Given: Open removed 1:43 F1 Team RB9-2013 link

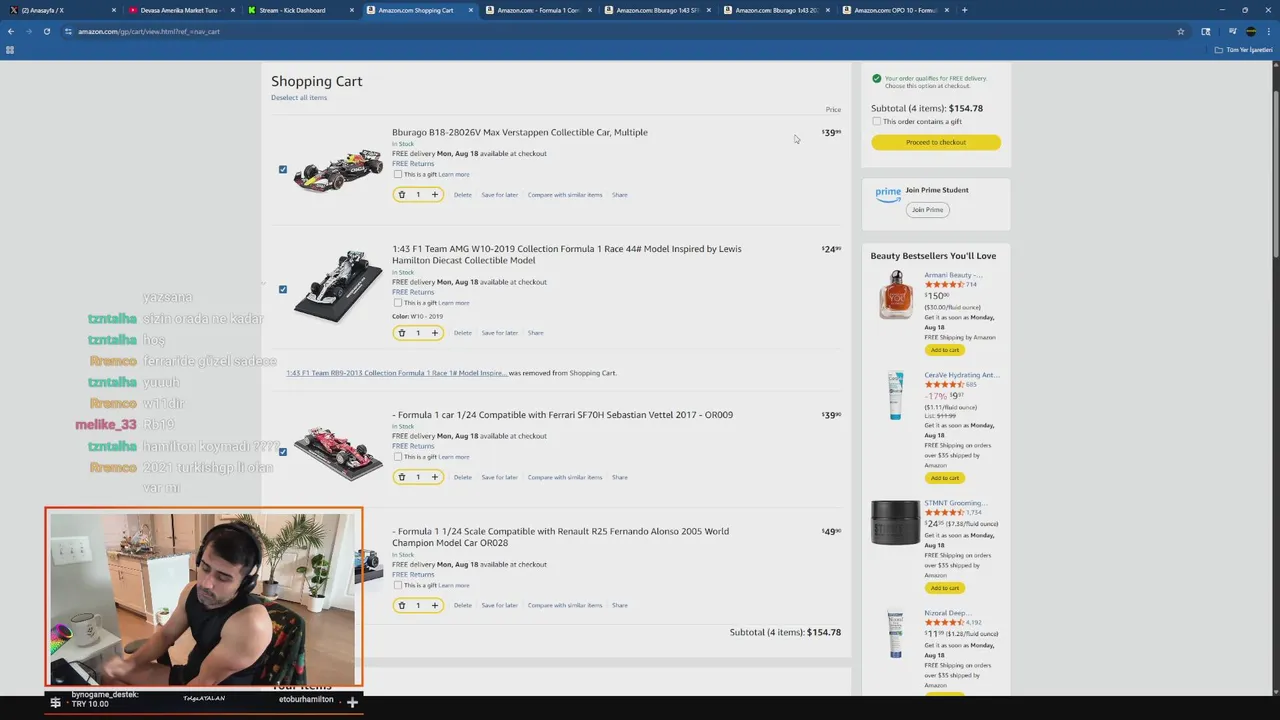Looking at the screenshot, I should point(396,373).
